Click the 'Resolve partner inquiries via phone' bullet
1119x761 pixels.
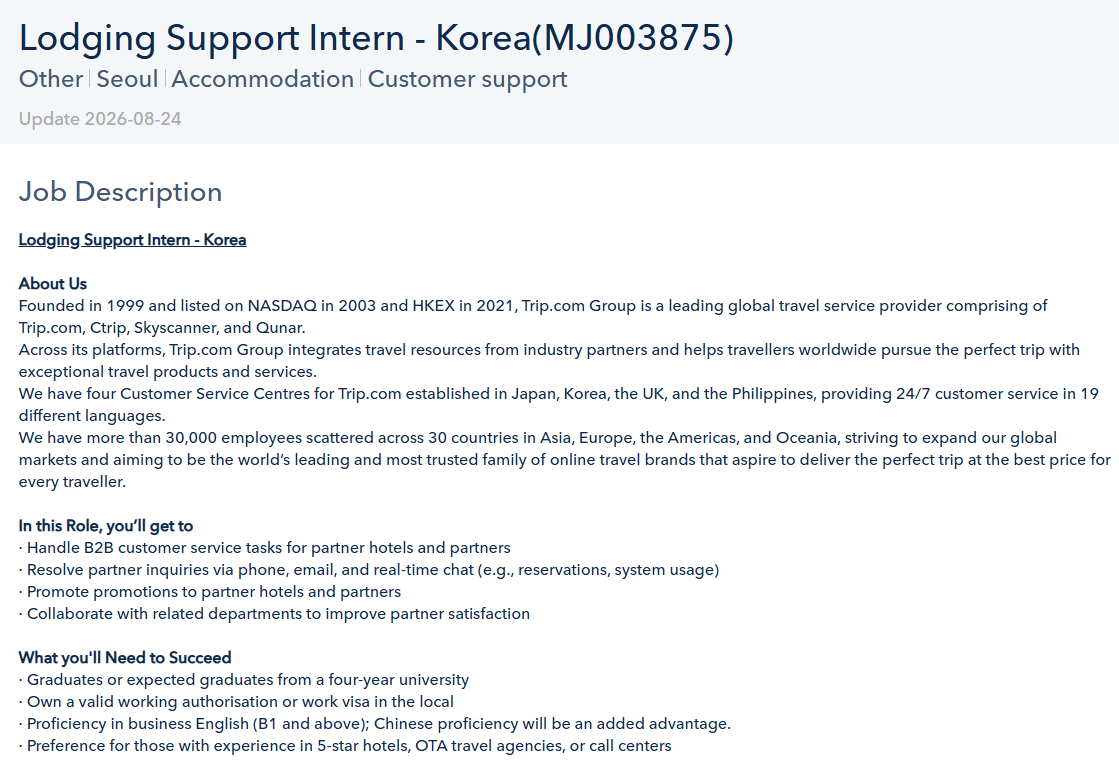369,570
